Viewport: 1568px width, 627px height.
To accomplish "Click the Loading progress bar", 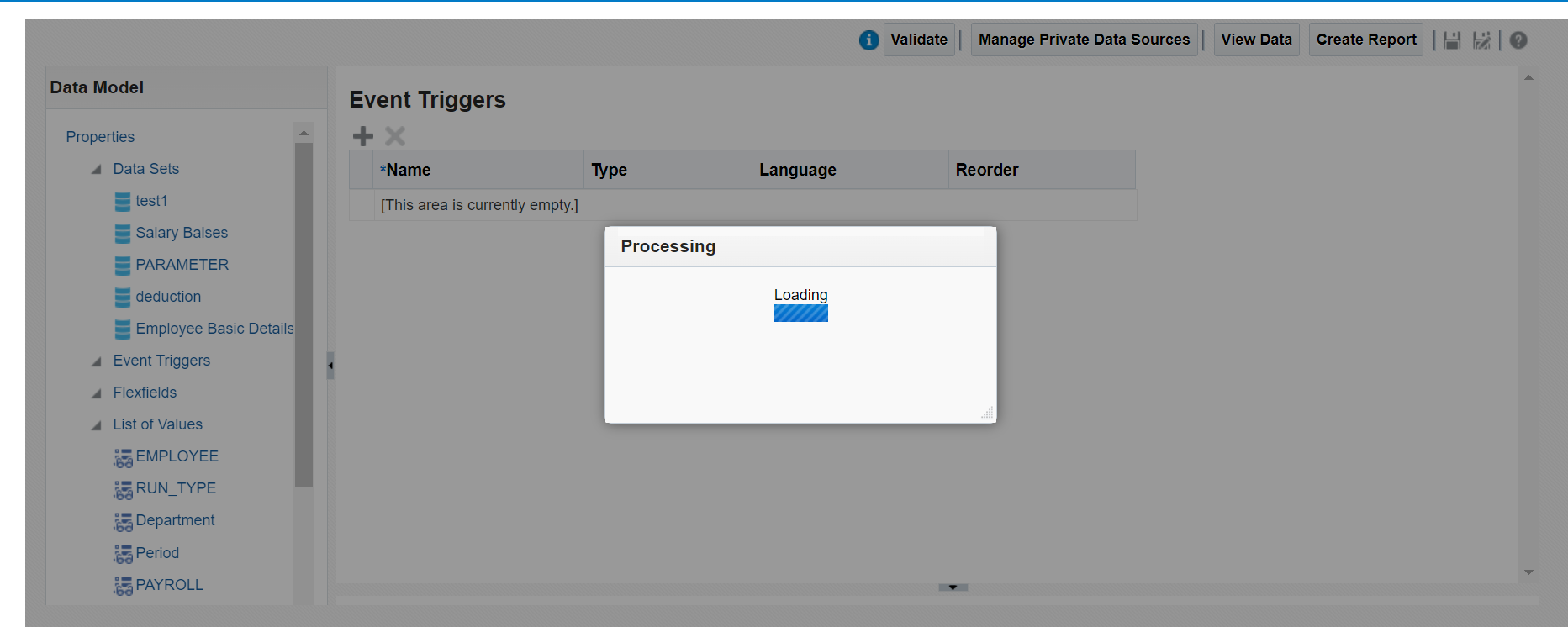I will pyautogui.click(x=801, y=313).
